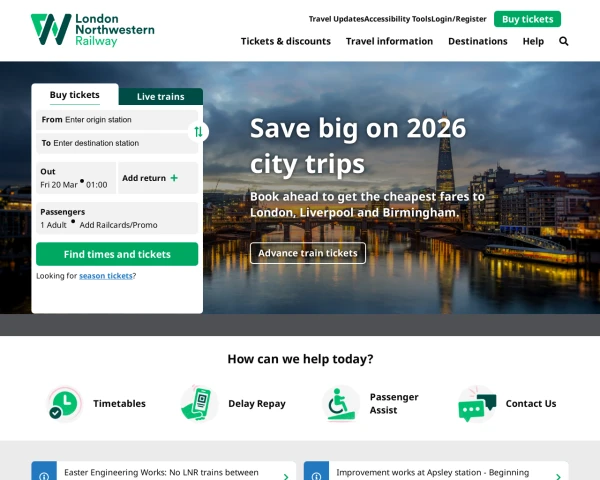Screen dimensions: 600x480
Task: Click the Save big on 2026 city trips heading
Action: pos(358,146)
